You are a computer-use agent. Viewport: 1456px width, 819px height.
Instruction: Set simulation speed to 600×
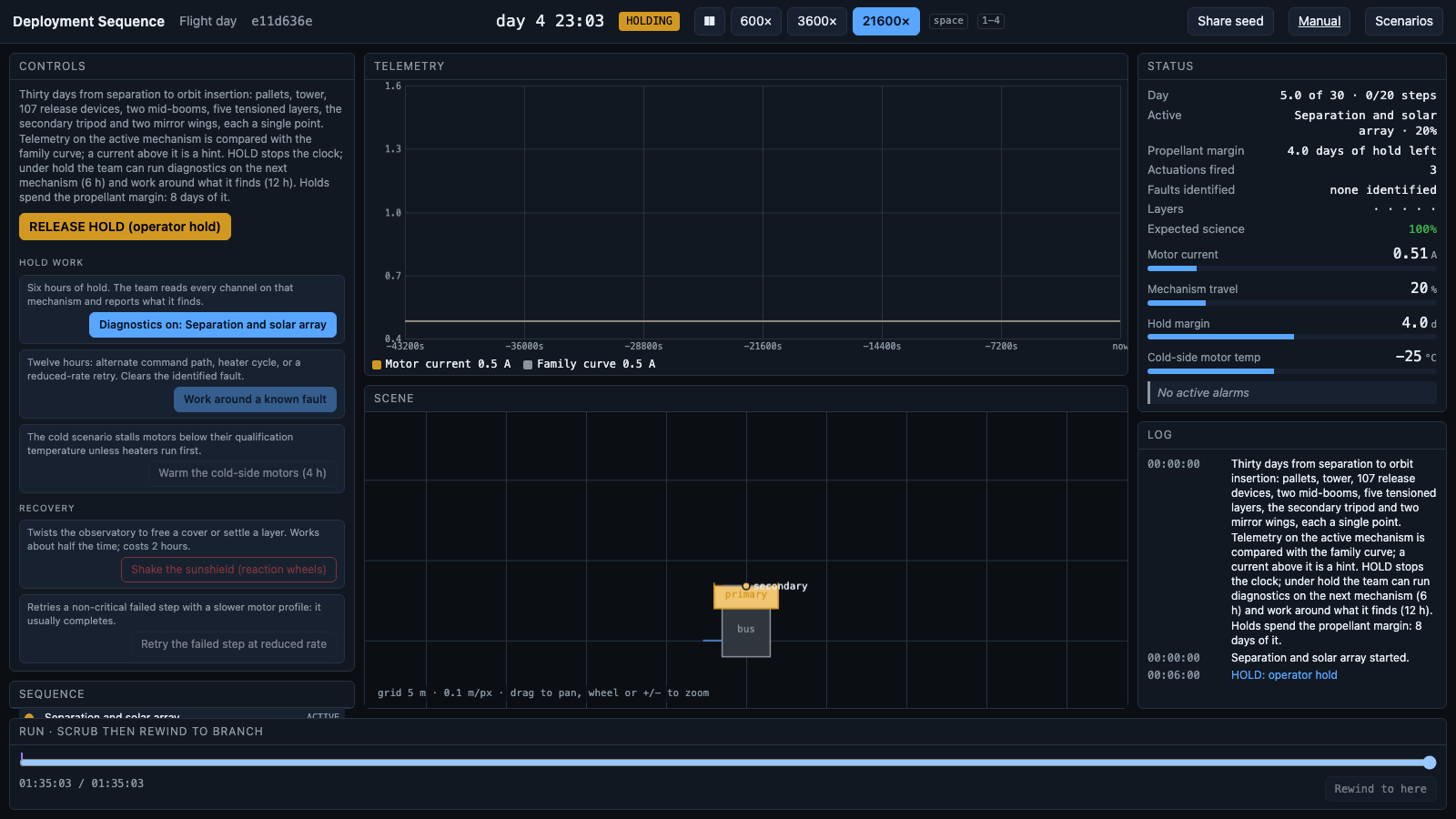pyautogui.click(x=756, y=21)
